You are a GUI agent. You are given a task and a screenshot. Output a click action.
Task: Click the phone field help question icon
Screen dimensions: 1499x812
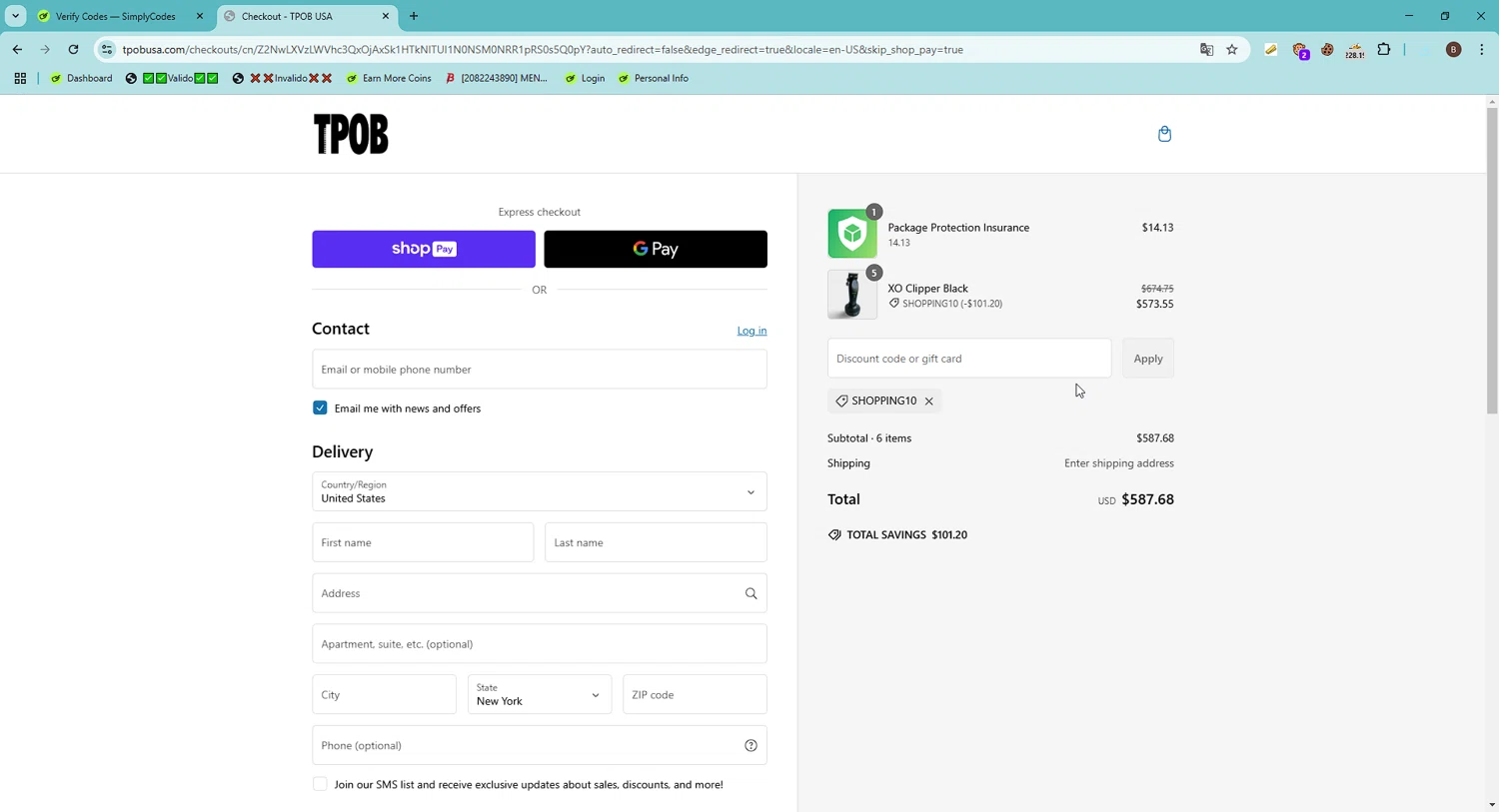pos(750,745)
